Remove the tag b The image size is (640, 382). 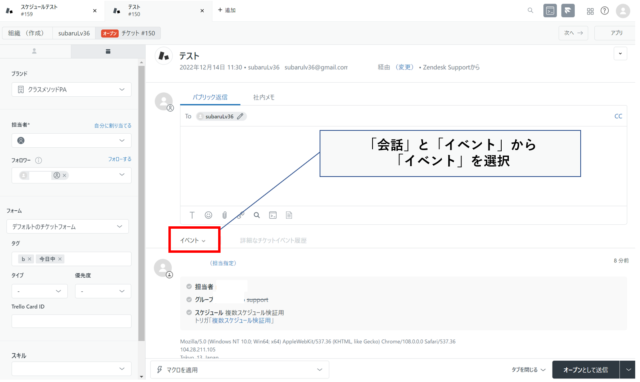(29, 259)
